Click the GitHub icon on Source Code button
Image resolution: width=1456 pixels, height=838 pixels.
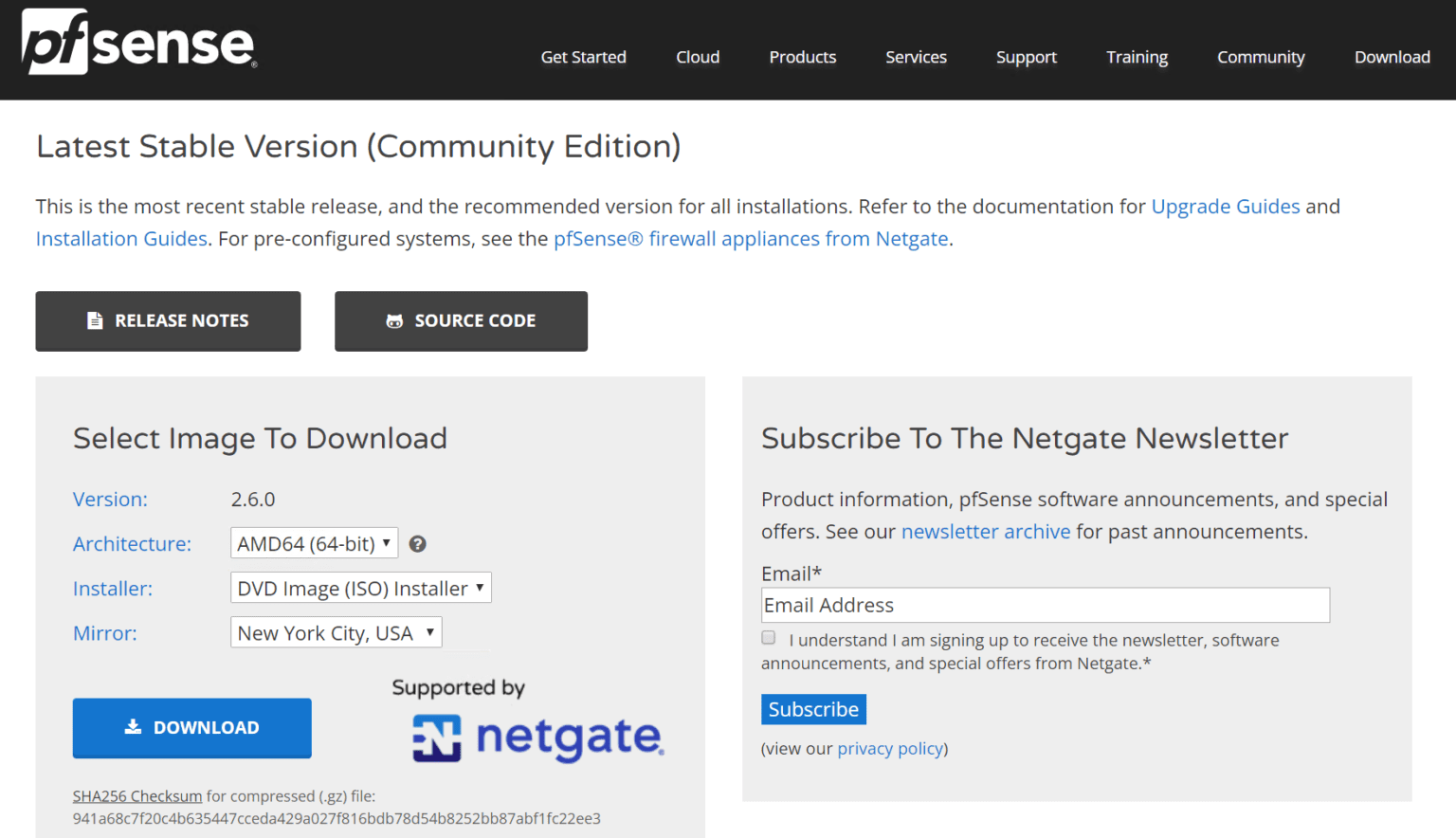click(x=395, y=320)
